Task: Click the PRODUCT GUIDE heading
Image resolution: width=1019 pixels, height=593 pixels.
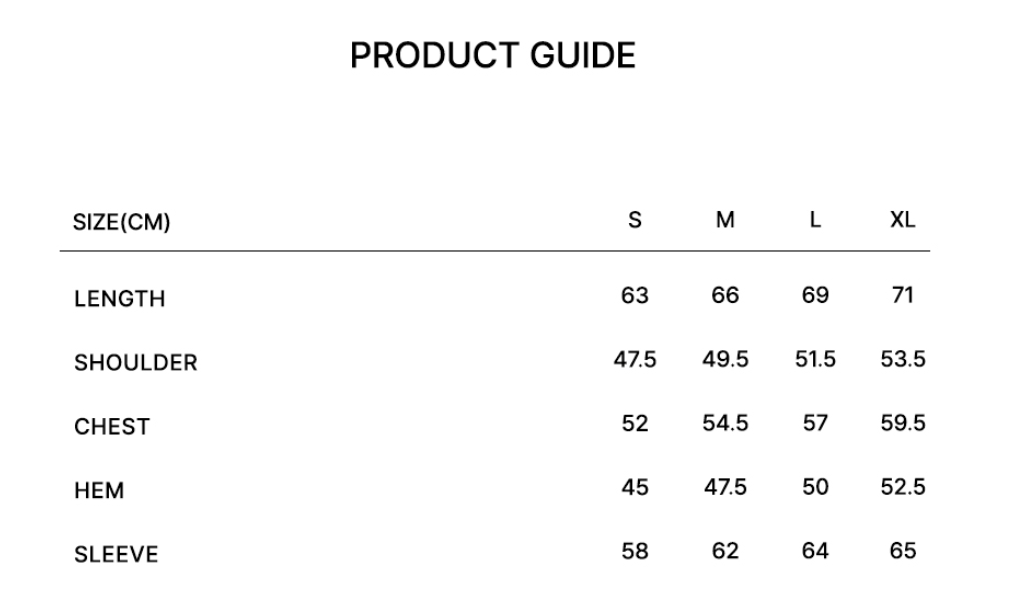Action: pos(493,56)
